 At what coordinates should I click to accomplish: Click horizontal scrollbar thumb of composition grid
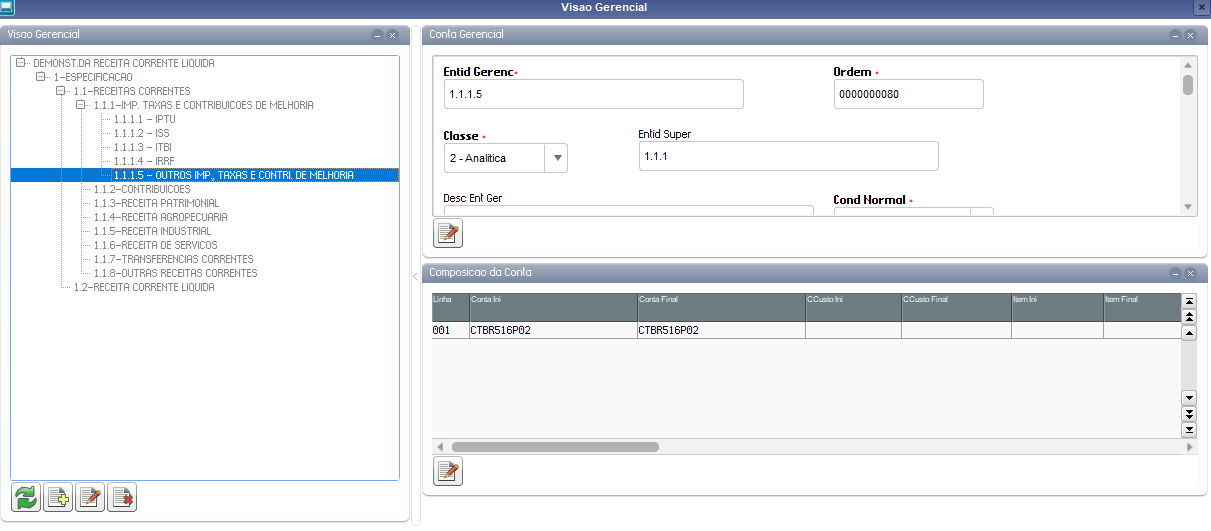pos(555,447)
